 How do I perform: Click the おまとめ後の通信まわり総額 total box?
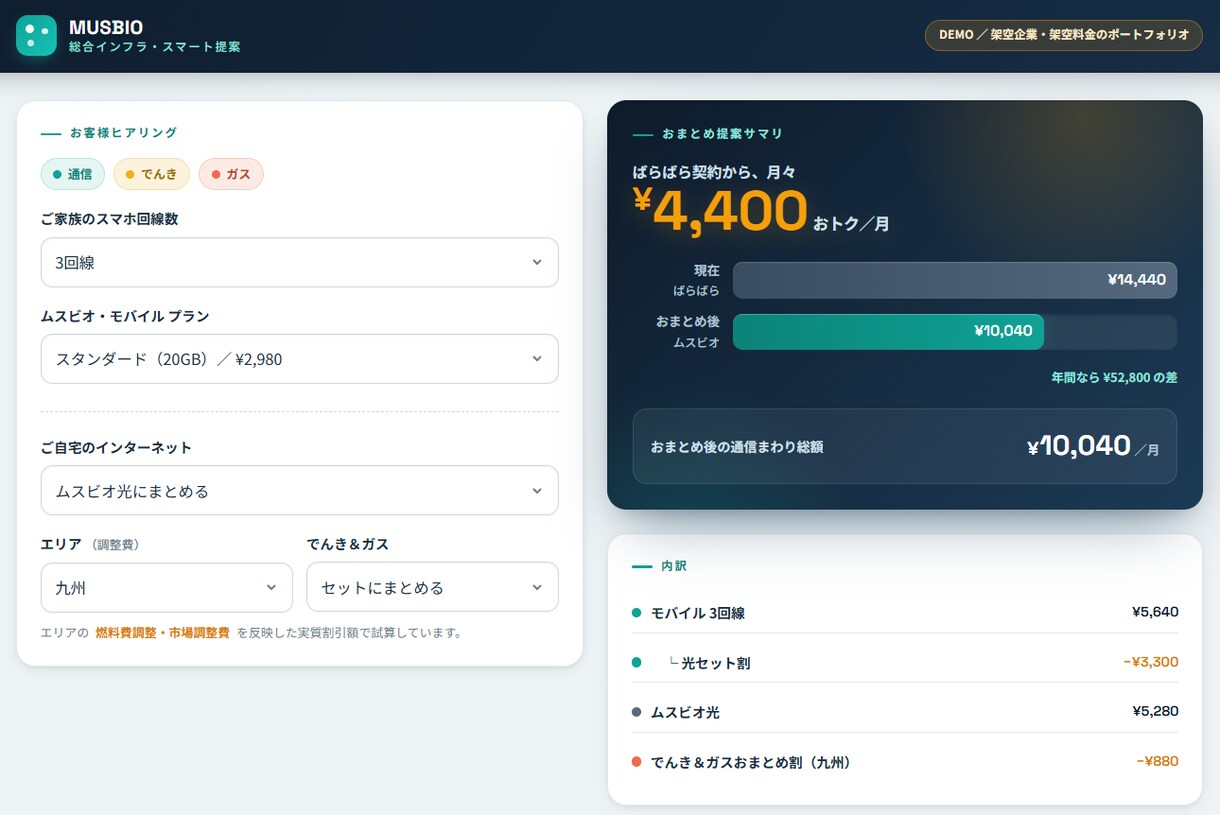905,446
